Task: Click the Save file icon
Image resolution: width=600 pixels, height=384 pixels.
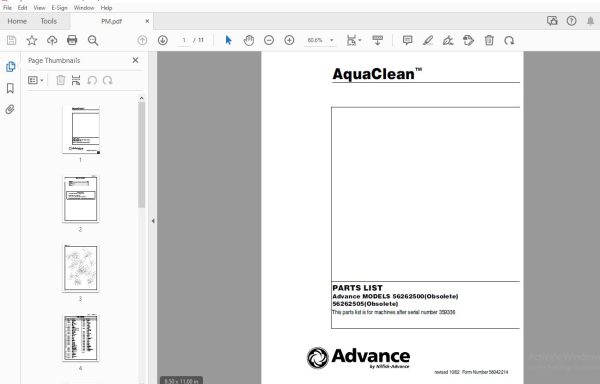Action: (11, 40)
